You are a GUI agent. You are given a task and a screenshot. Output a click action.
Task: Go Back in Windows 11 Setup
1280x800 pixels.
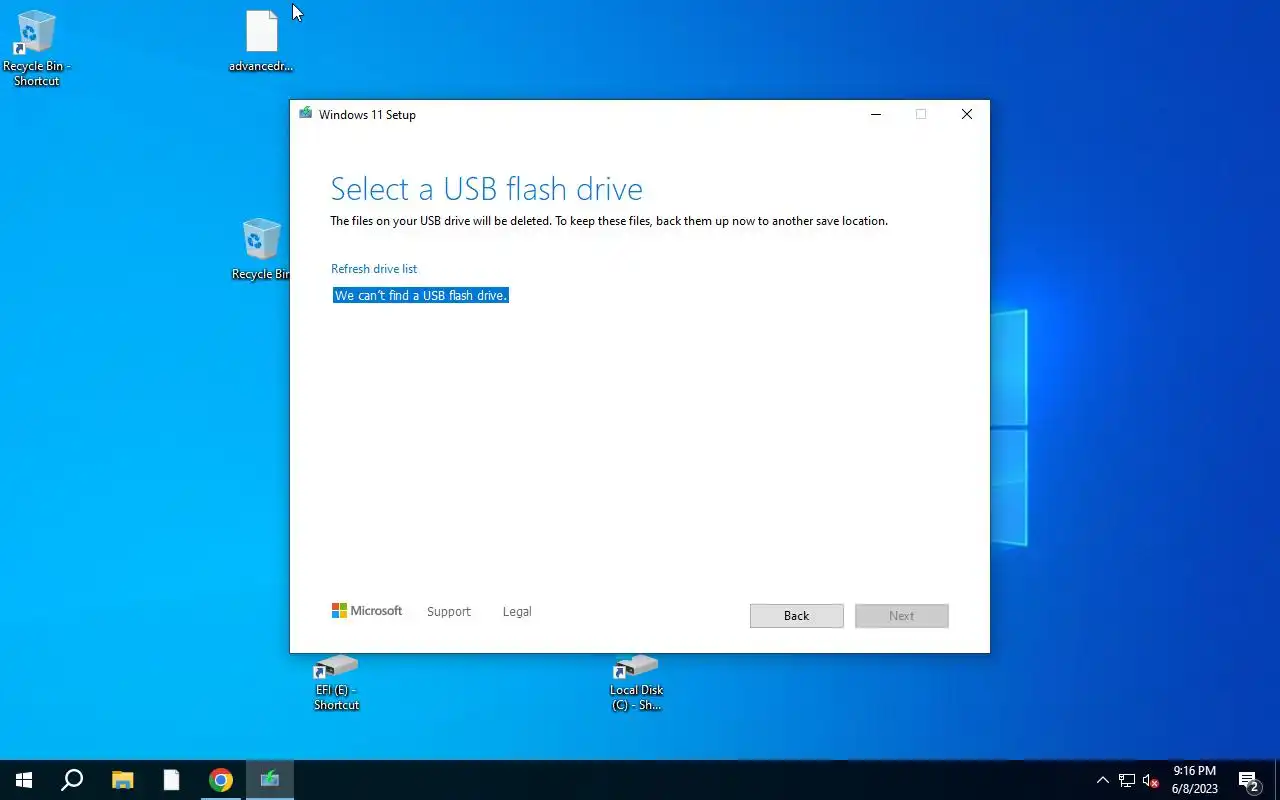797,615
